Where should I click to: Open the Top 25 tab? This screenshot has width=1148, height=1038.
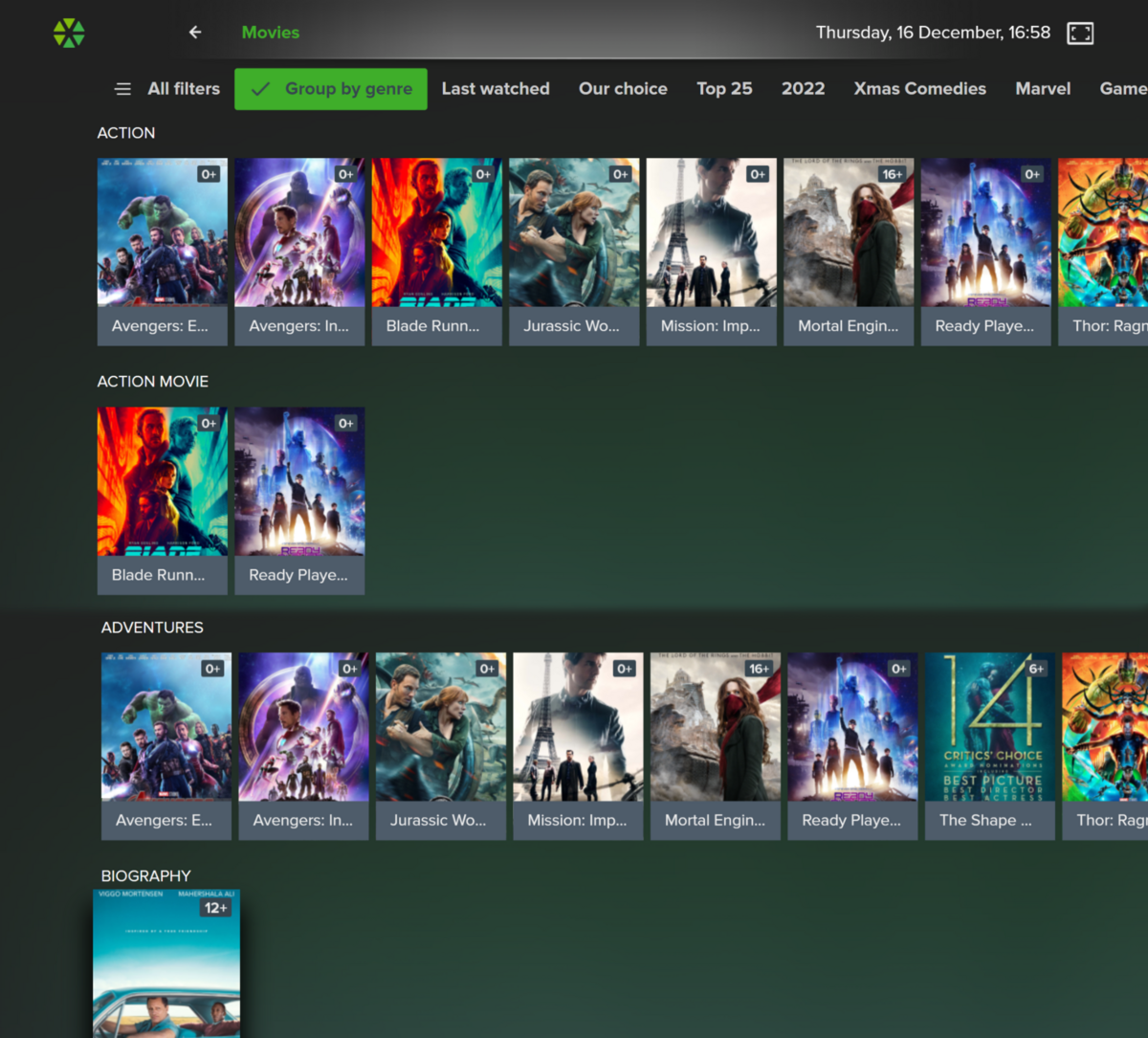pos(724,89)
